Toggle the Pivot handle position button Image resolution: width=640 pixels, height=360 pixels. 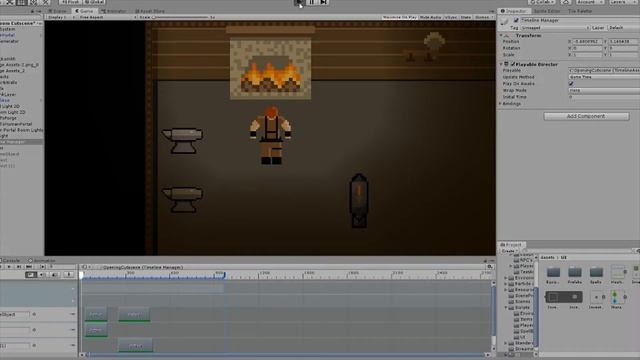point(70,2)
